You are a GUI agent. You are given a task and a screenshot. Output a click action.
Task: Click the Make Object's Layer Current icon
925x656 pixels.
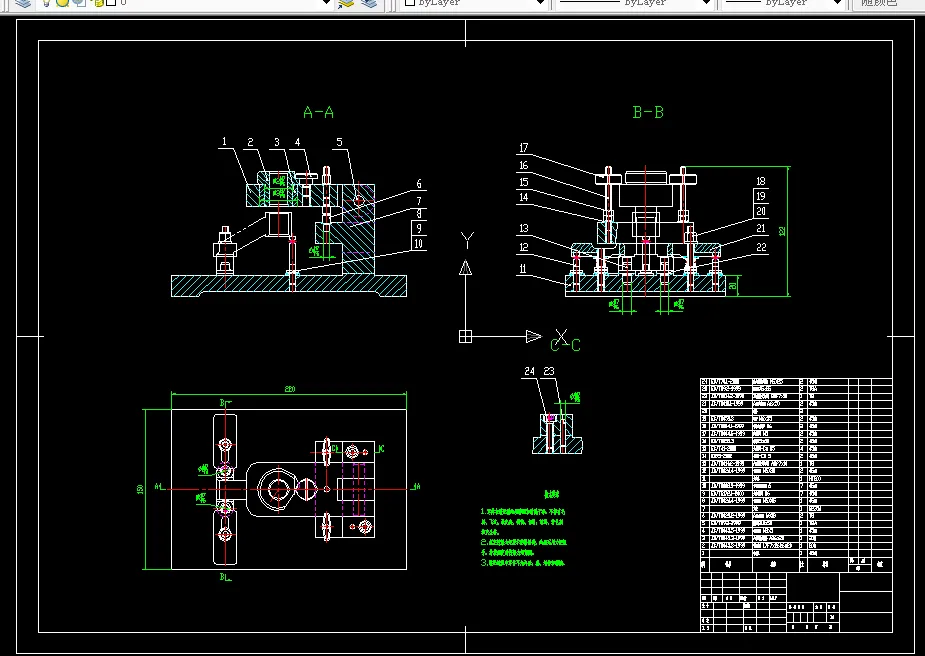[346, 3]
